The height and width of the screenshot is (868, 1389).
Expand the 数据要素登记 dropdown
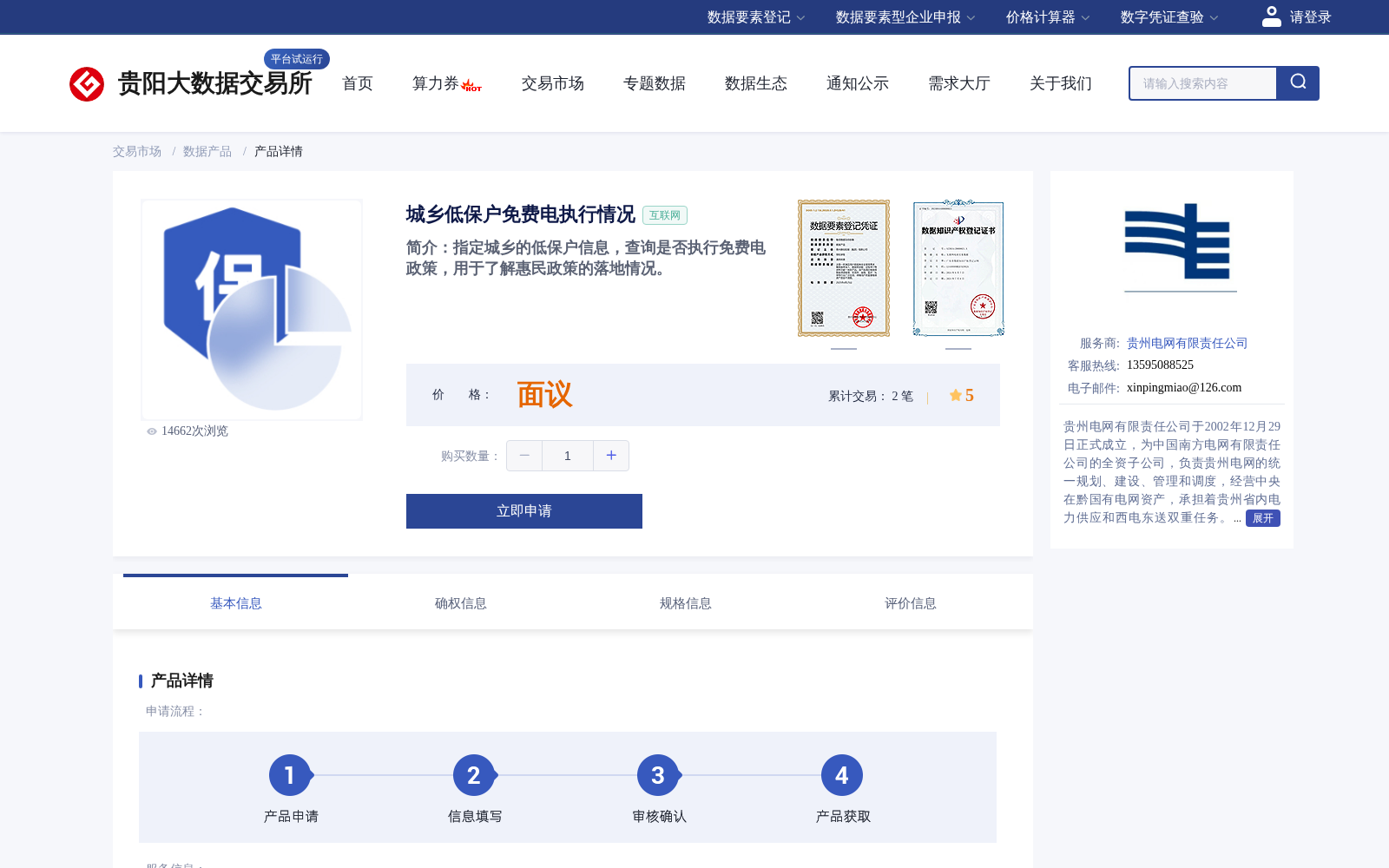[756, 17]
